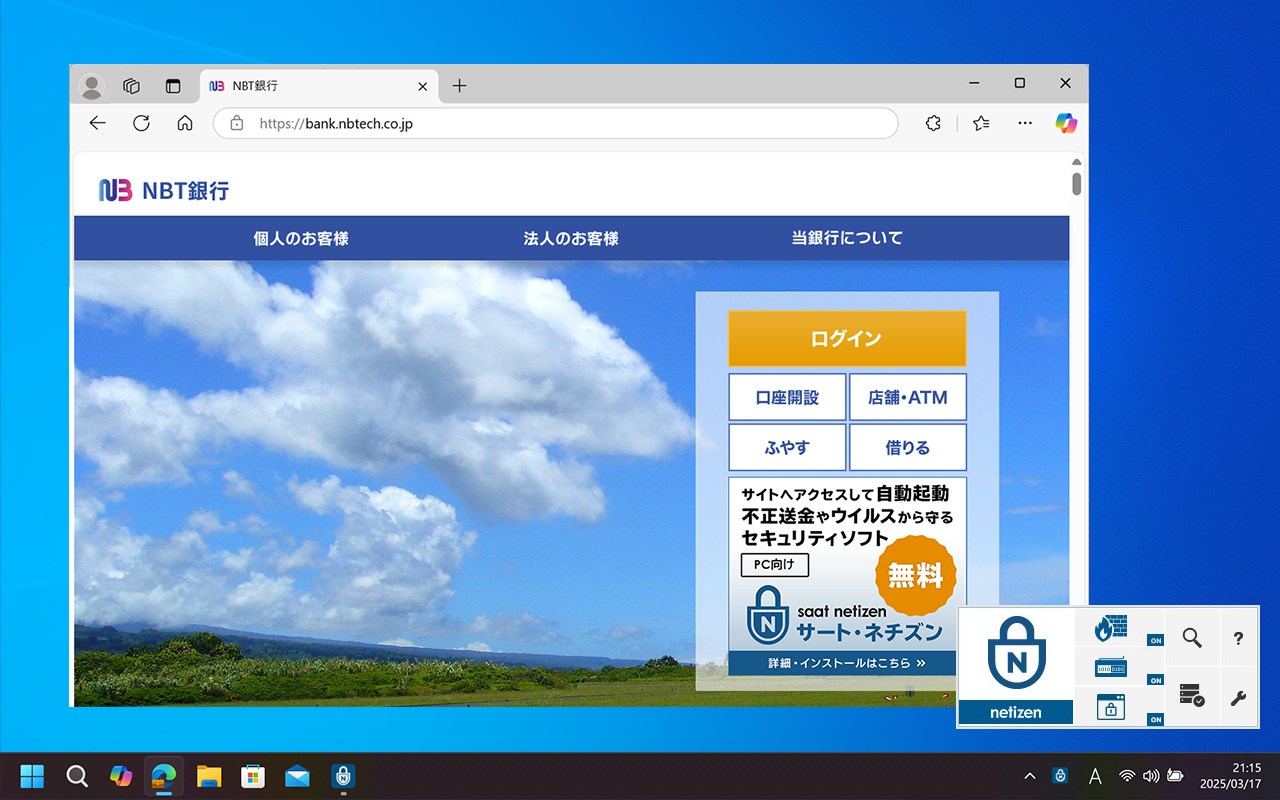This screenshot has width=1280, height=800.
Task: Open the 当銀行について menu
Action: coord(847,238)
